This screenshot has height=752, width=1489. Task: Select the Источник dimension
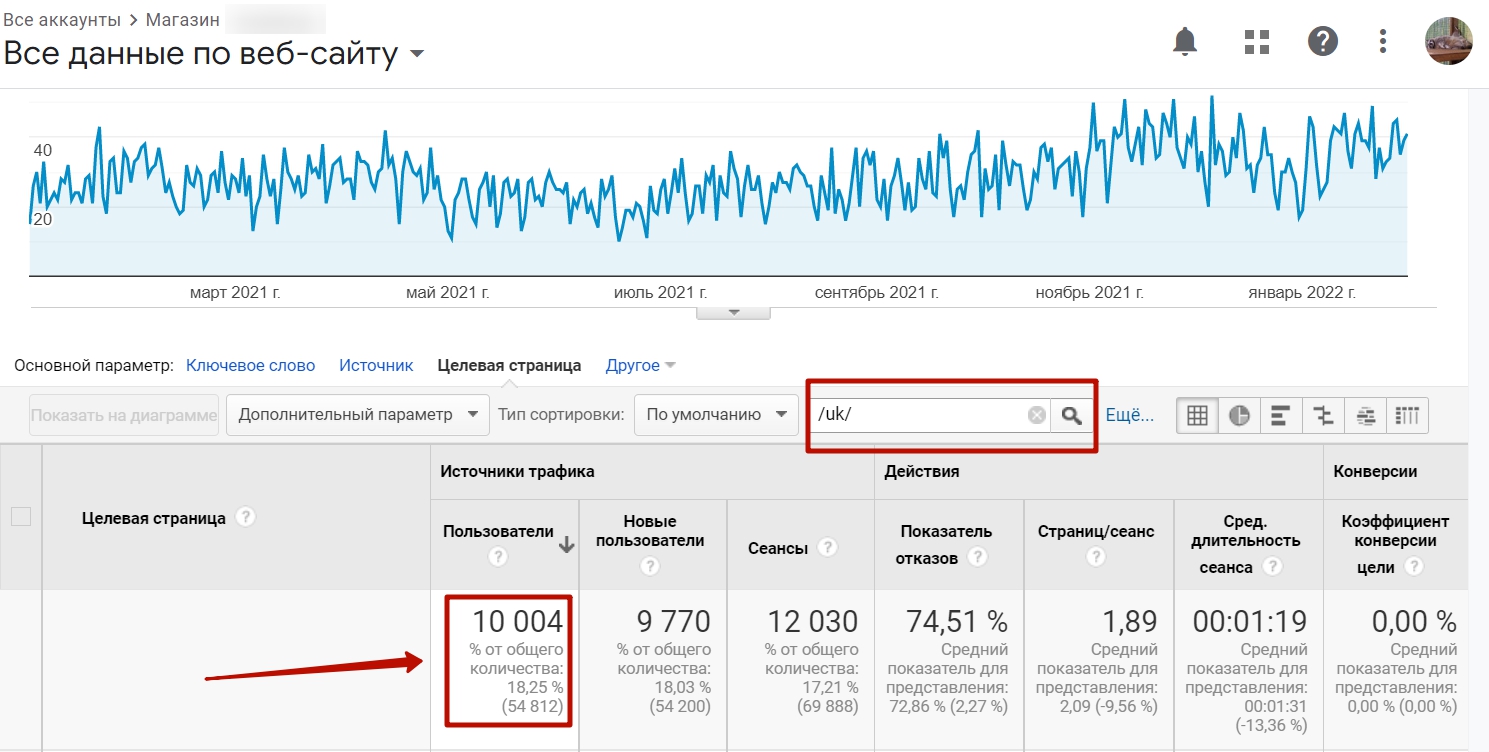(x=376, y=365)
